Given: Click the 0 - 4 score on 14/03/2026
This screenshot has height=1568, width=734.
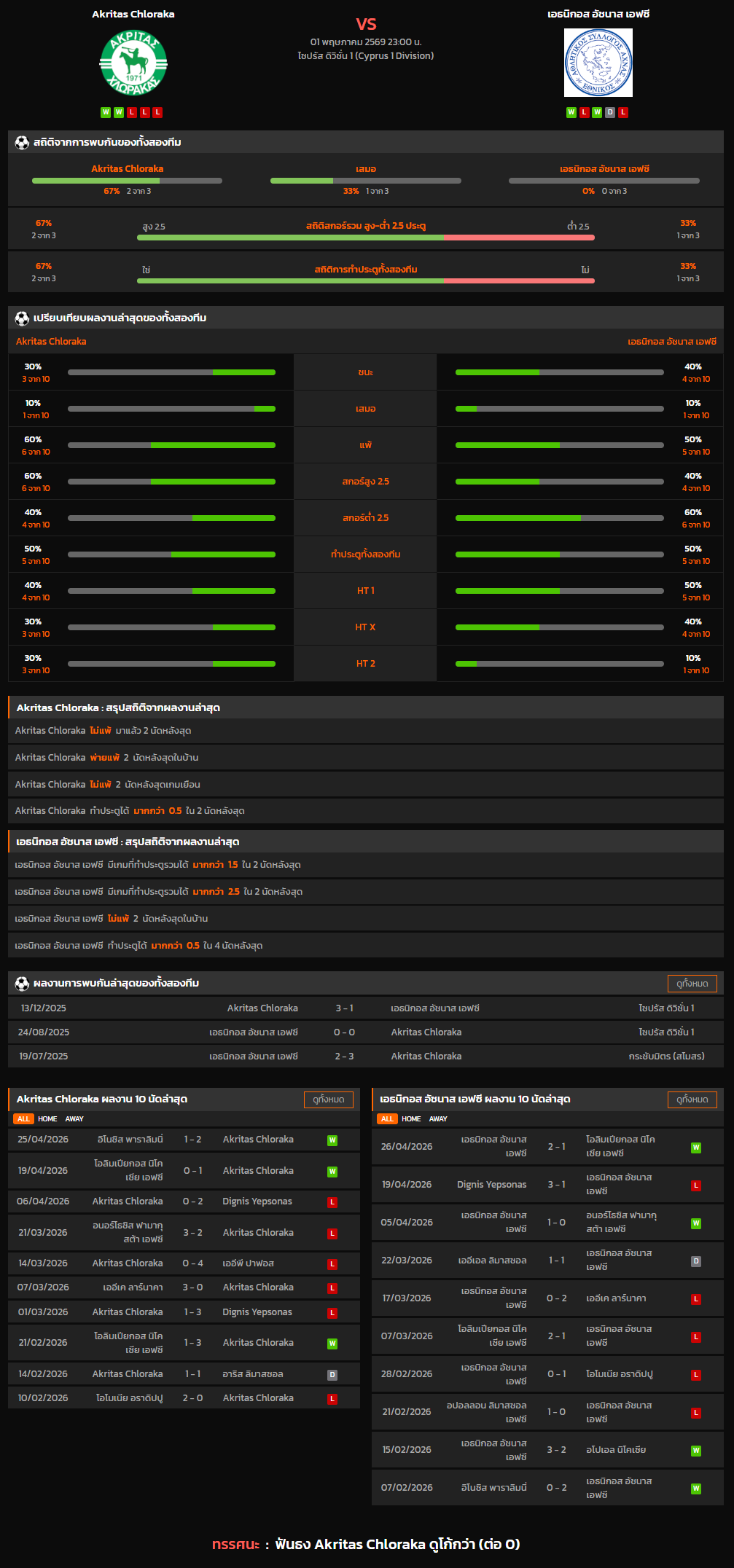Looking at the screenshot, I should coord(192,1263).
